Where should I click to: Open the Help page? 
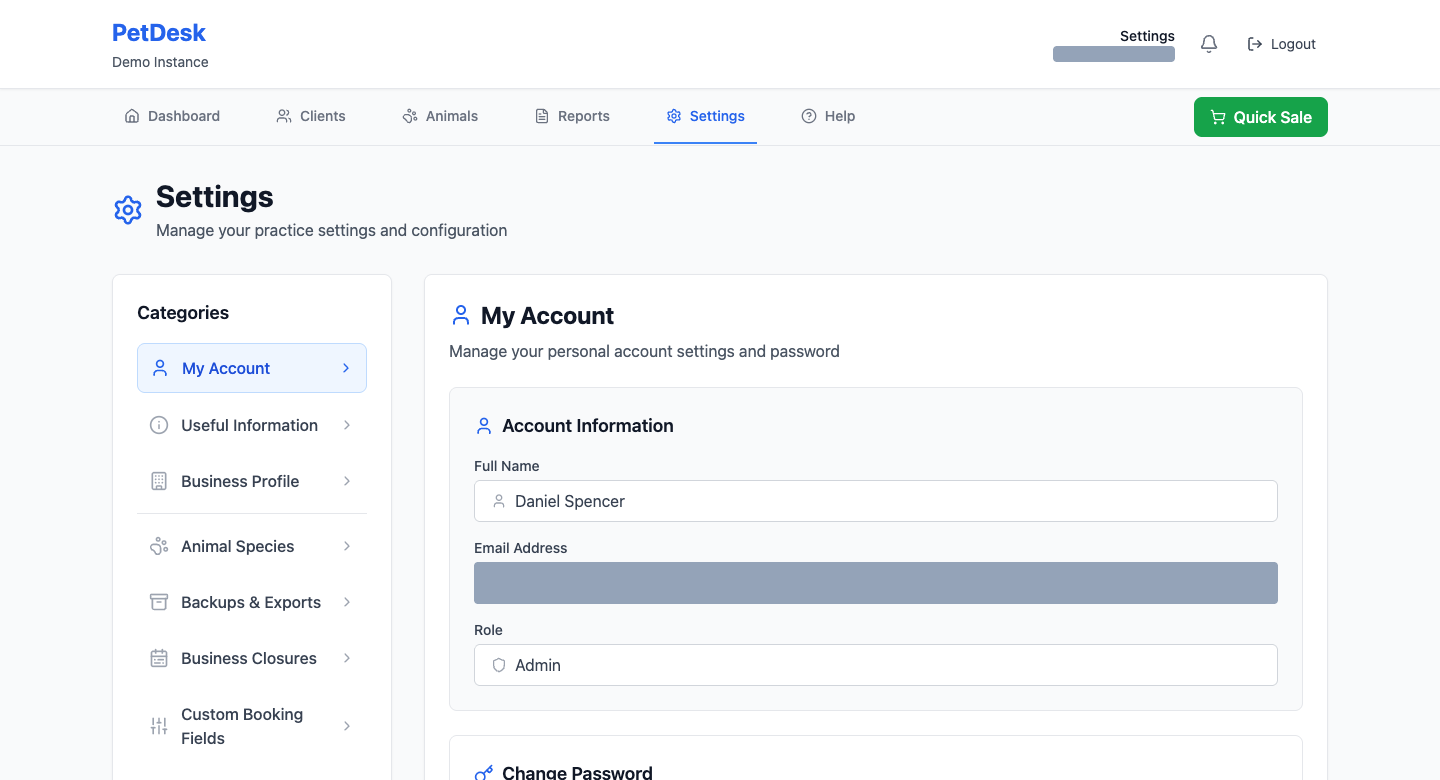(828, 116)
